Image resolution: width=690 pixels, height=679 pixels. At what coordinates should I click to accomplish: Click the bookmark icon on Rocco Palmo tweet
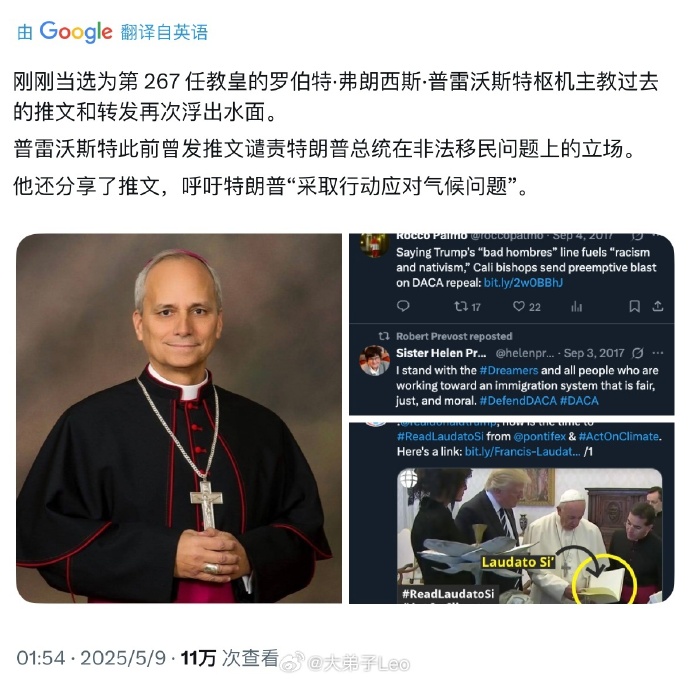pos(634,306)
